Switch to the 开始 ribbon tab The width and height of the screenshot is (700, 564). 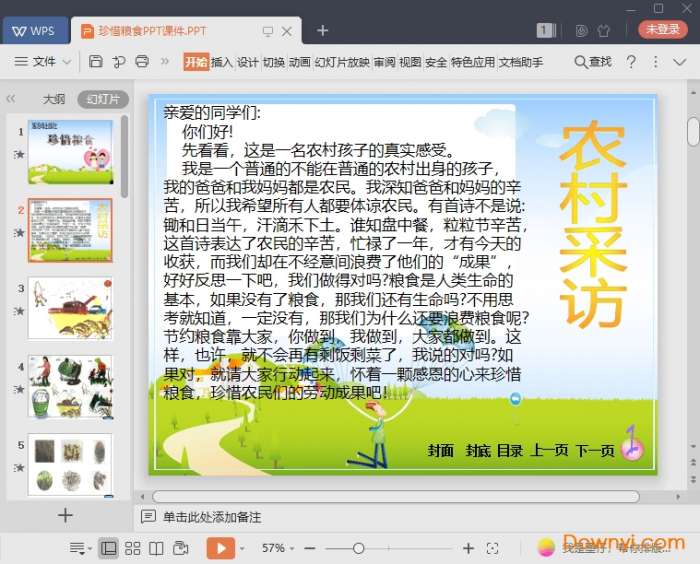point(196,62)
